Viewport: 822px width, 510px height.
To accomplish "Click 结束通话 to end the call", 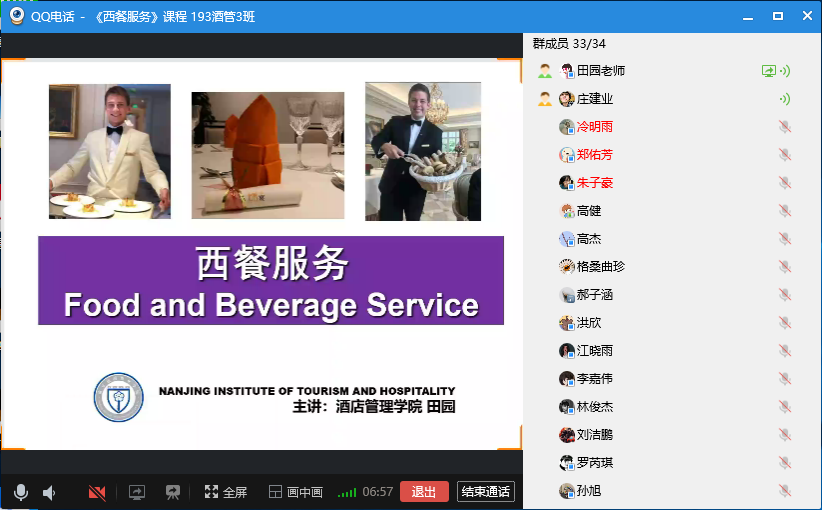I will tap(485, 492).
